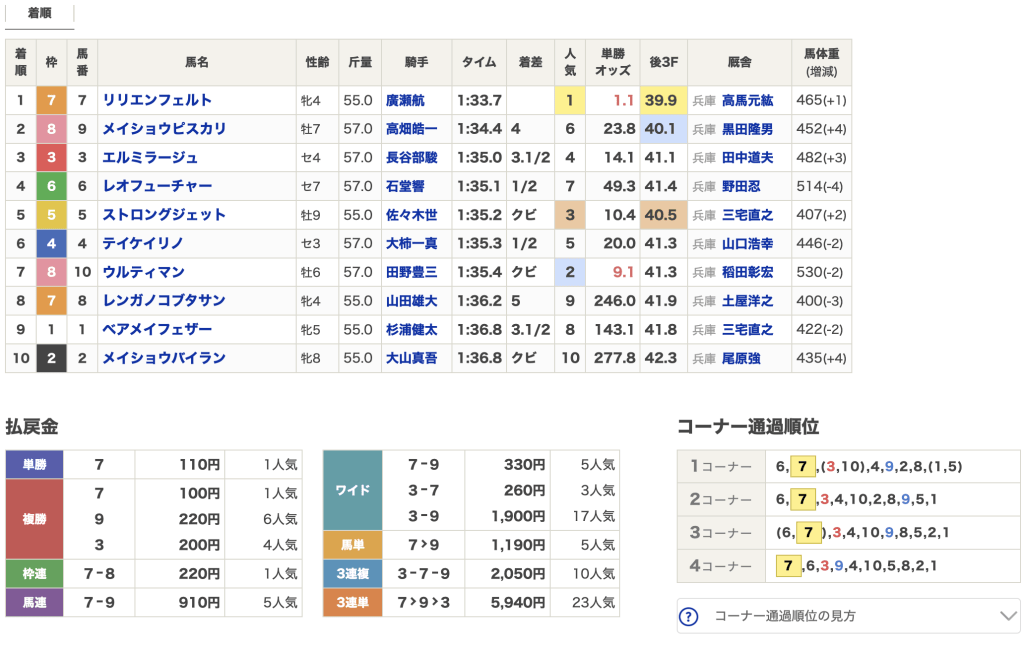The image size is (1024, 652).
Task: Click the 単勝 payout label
Action: pos(35,465)
